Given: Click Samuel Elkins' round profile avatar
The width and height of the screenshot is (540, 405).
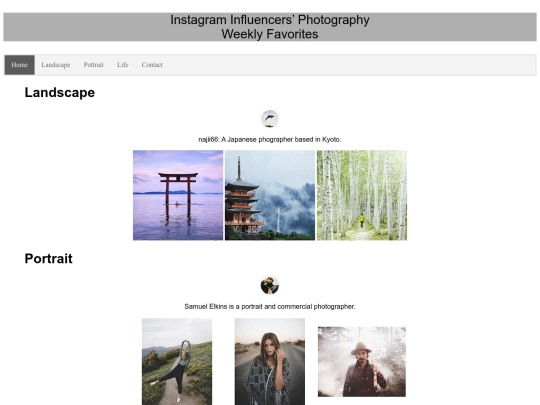Looking at the screenshot, I should [270, 285].
